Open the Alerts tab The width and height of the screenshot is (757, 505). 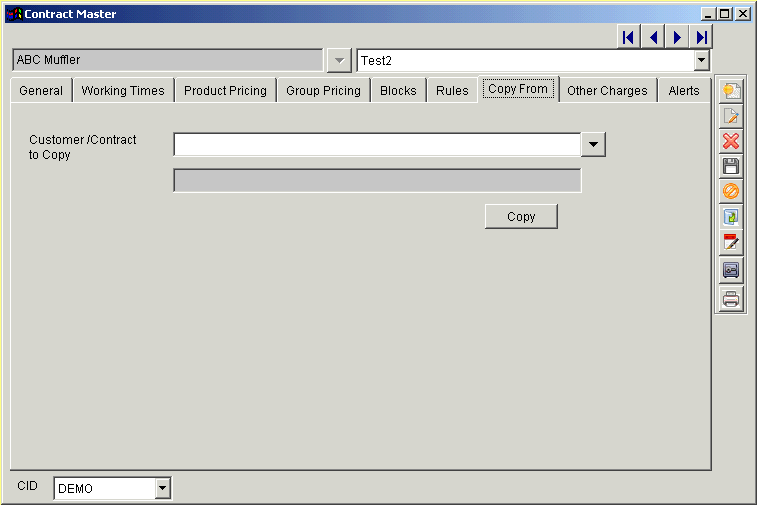tap(684, 90)
